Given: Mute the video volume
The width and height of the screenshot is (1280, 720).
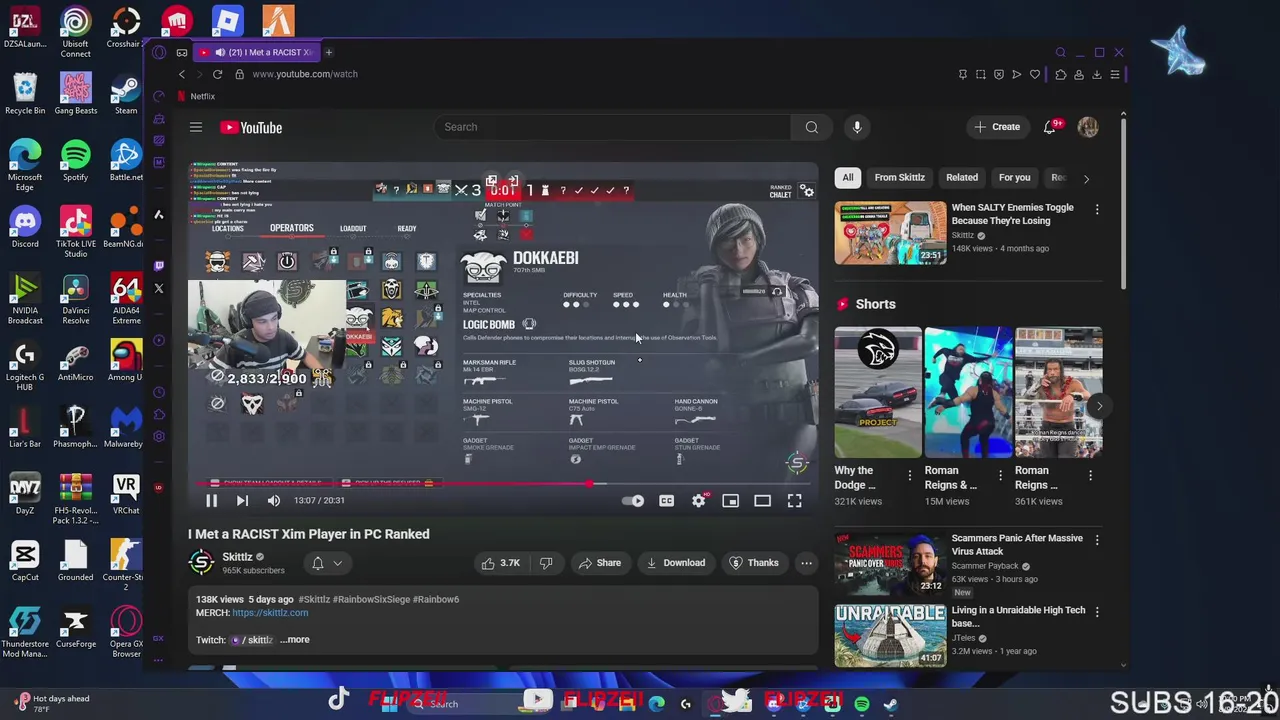Looking at the screenshot, I should point(274,501).
